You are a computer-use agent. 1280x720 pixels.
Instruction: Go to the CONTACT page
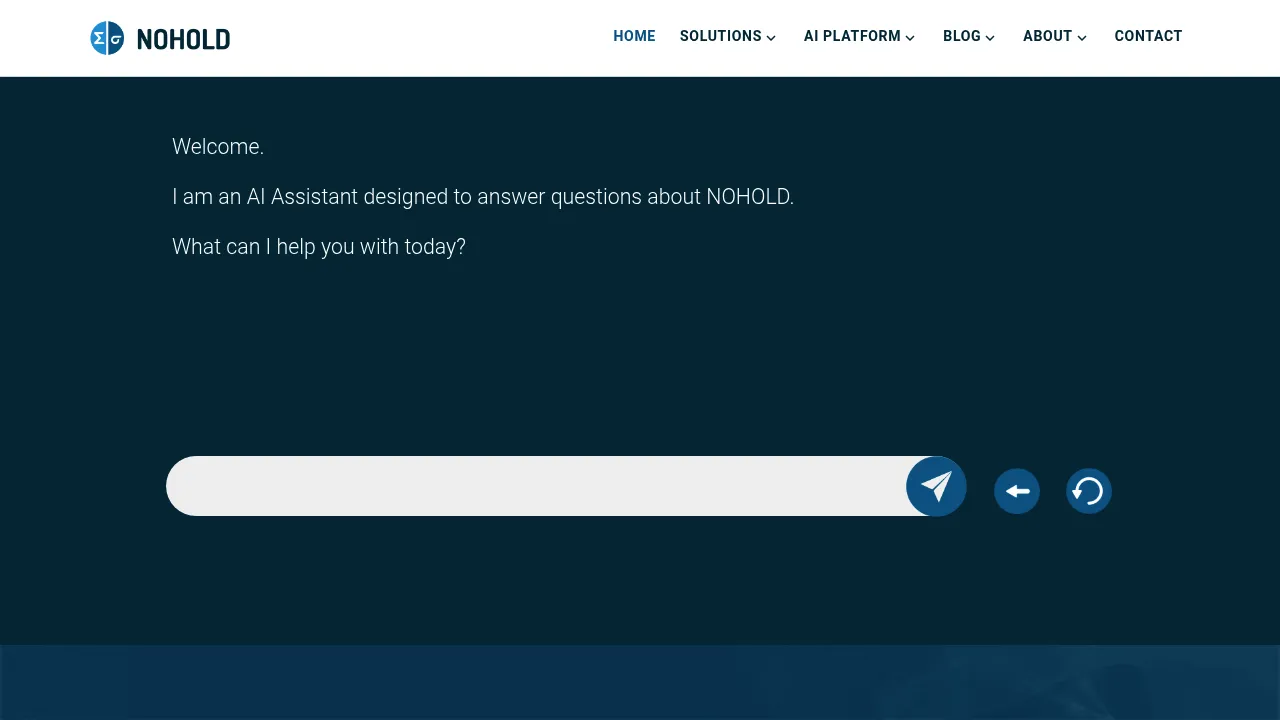[x=1148, y=36]
